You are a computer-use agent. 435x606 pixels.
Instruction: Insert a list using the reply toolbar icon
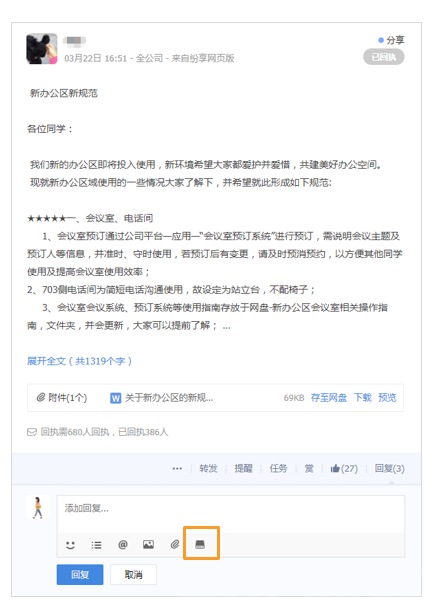(x=96, y=545)
